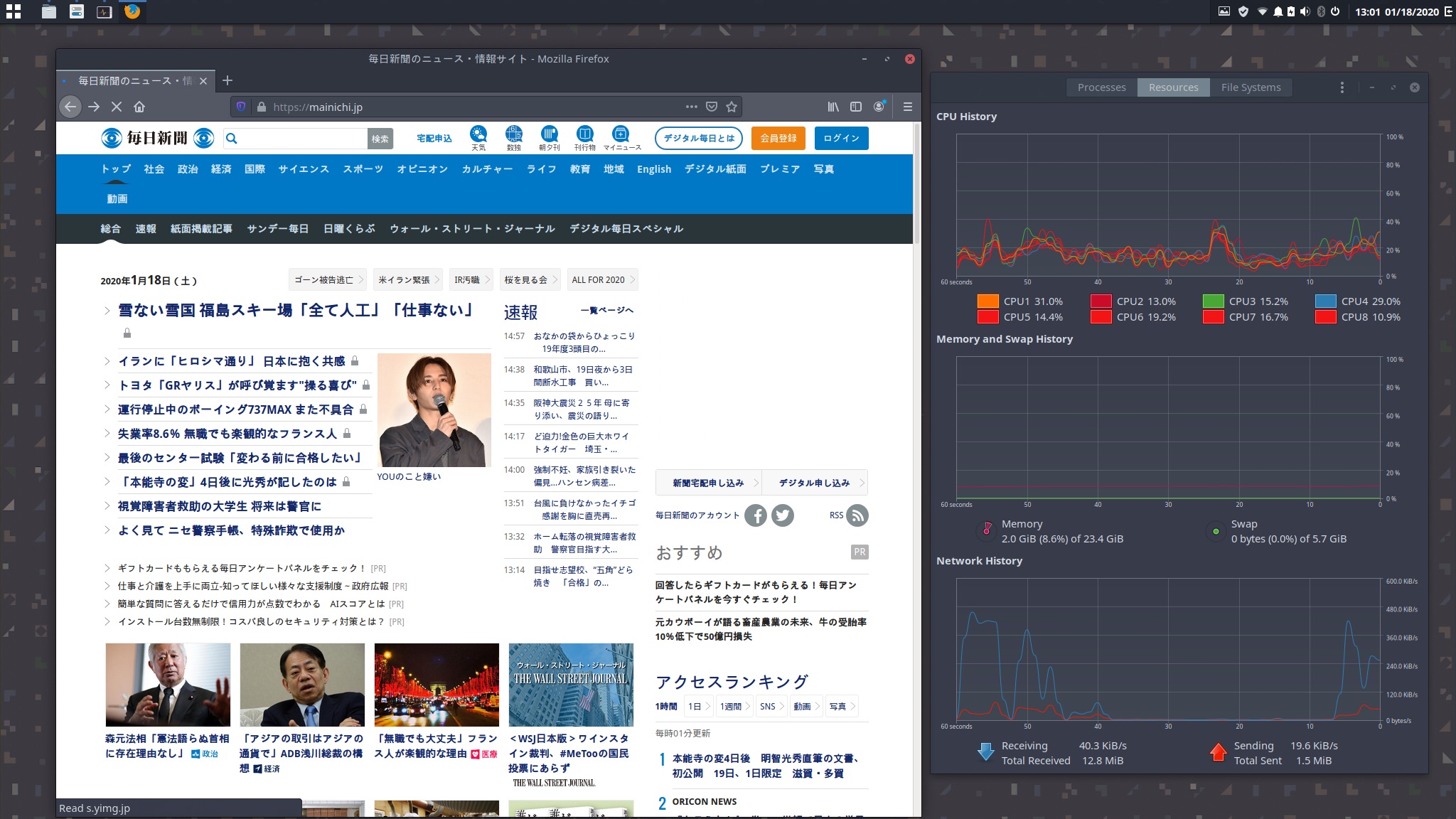Open Mainichi Facebook account icon
Viewport: 1456px width, 819px height.
[x=756, y=515]
